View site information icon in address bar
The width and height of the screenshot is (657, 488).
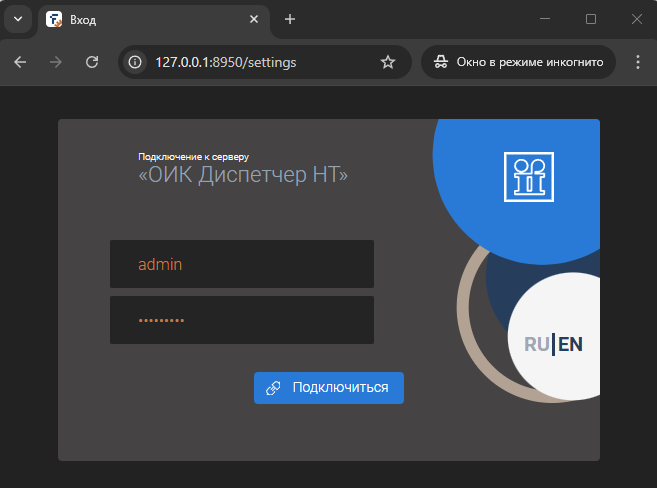coord(135,62)
